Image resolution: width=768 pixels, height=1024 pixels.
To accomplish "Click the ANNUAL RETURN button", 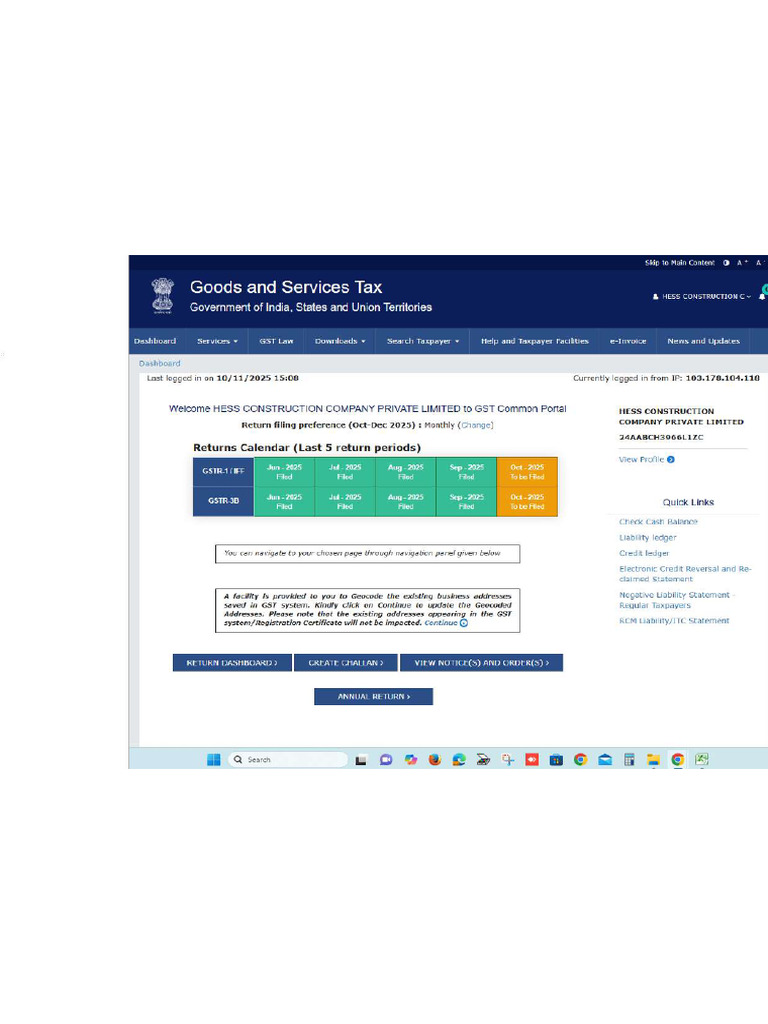I will (374, 697).
